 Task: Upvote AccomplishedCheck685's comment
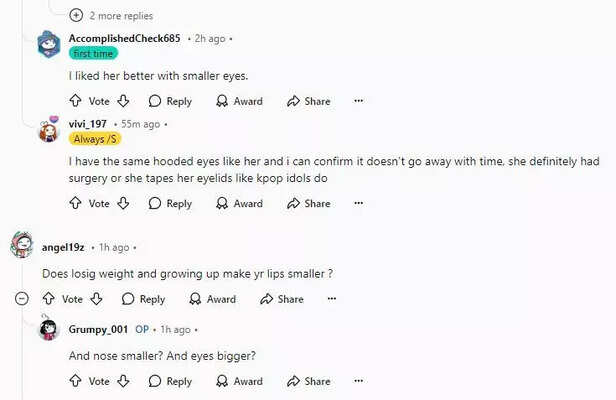tap(75, 101)
